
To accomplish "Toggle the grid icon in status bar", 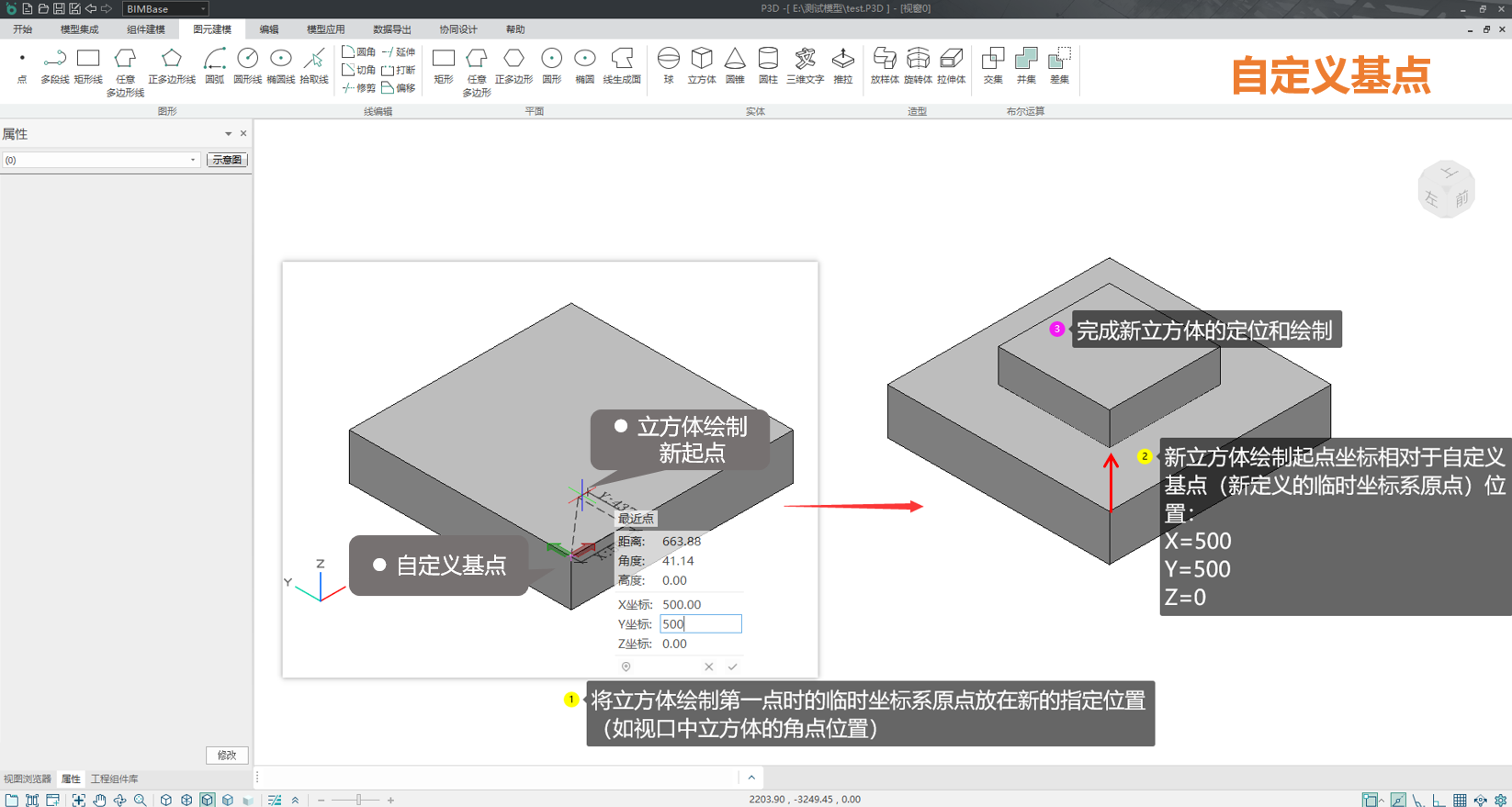I will 1460,801.
